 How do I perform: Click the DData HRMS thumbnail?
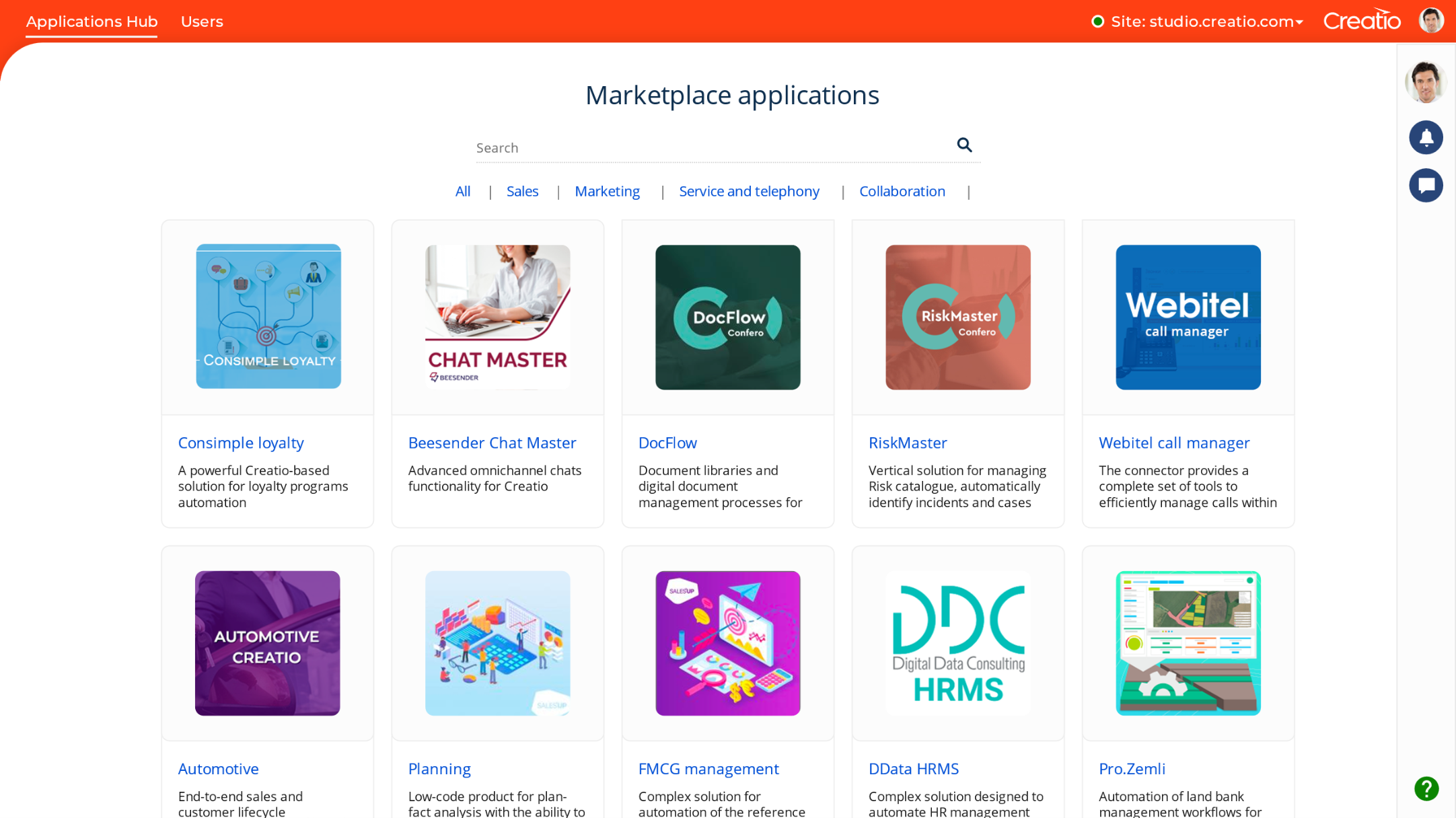958,643
